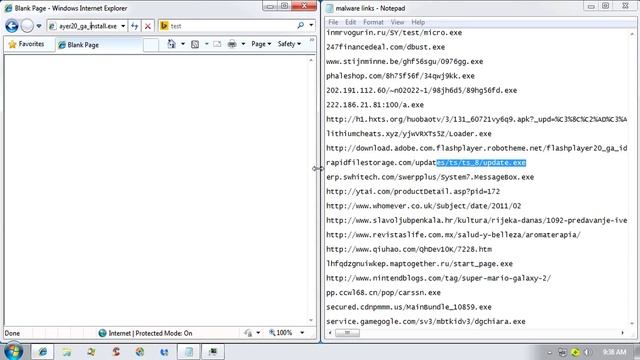Click the service.gamegogle.com dgchiara.exe line
Viewport: 640px width, 360px height.
tap(426, 322)
